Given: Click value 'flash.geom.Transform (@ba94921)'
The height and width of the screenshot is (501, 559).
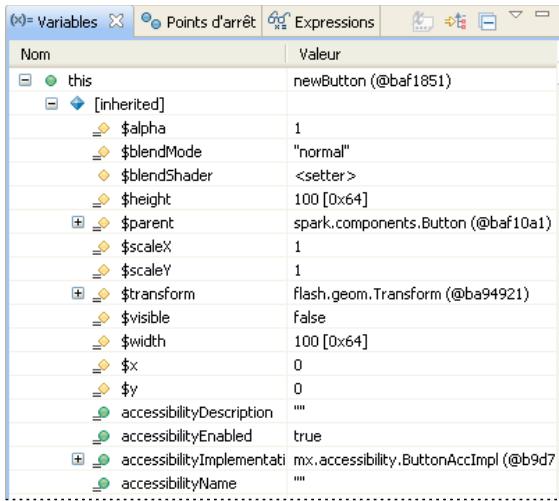Looking at the screenshot, I should pos(411,294).
